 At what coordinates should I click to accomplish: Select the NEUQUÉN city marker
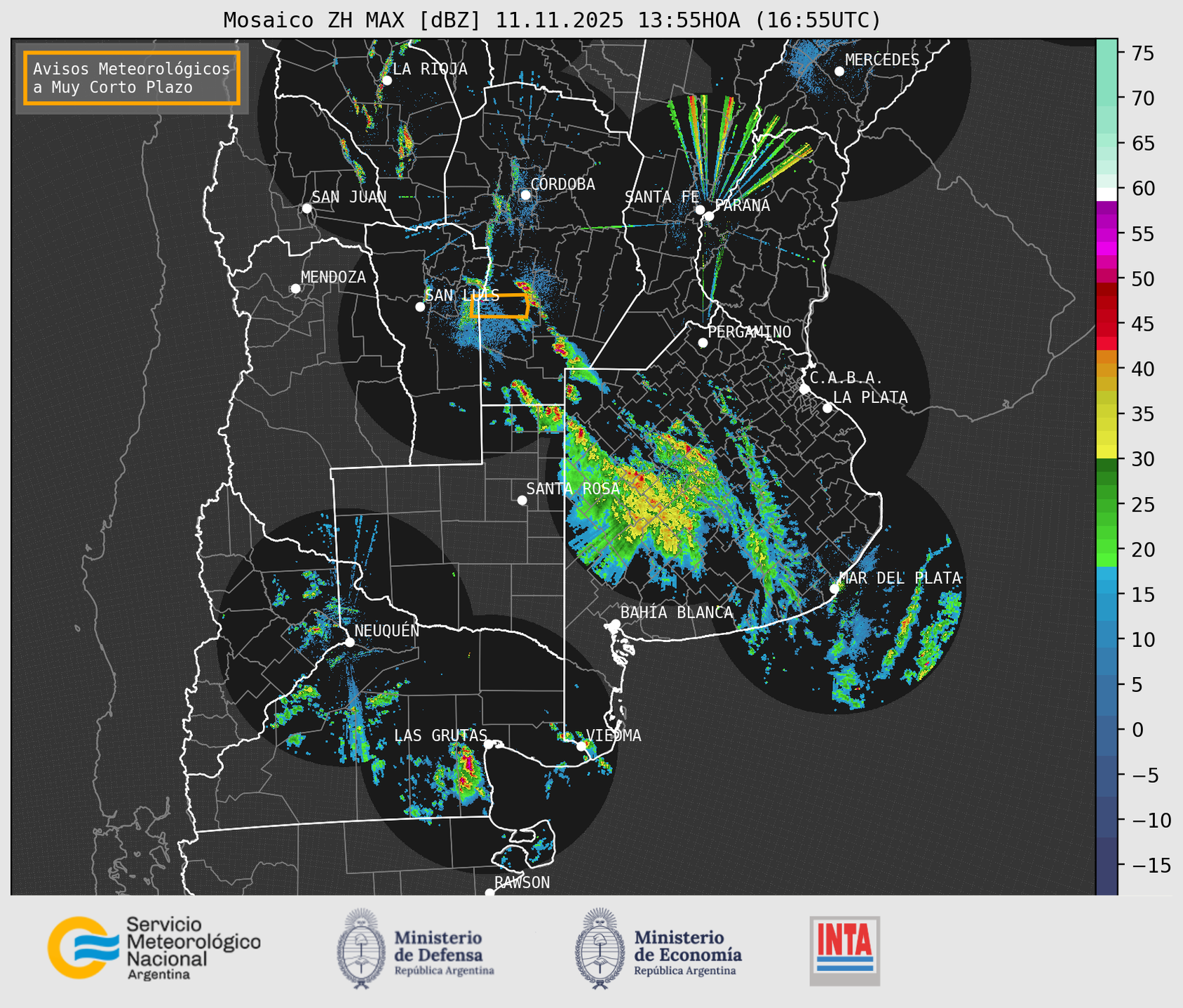tap(349, 642)
